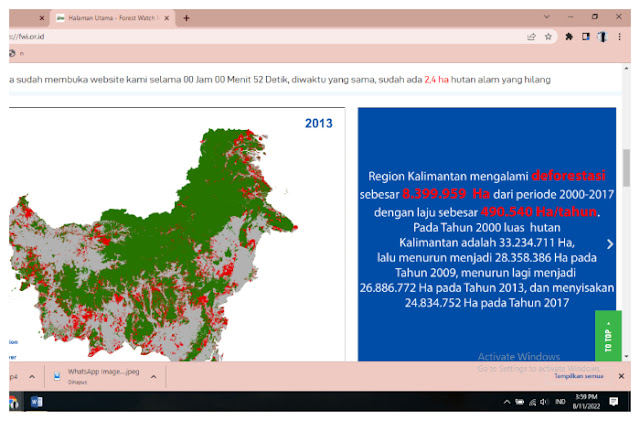Click the globe bookmark icon
This screenshot has width=640, height=421.
click(x=12, y=53)
